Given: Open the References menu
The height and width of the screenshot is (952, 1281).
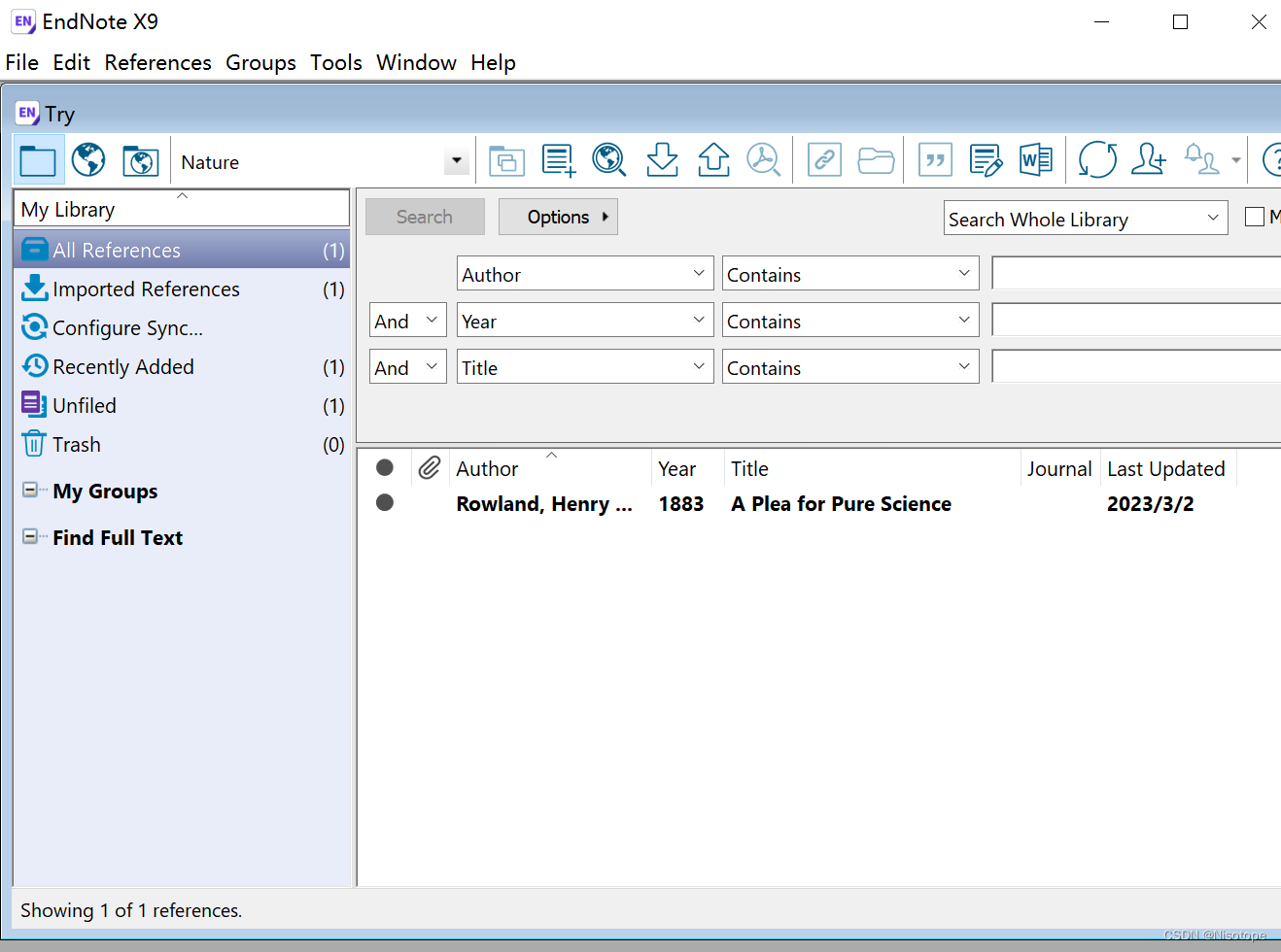Looking at the screenshot, I should [157, 63].
